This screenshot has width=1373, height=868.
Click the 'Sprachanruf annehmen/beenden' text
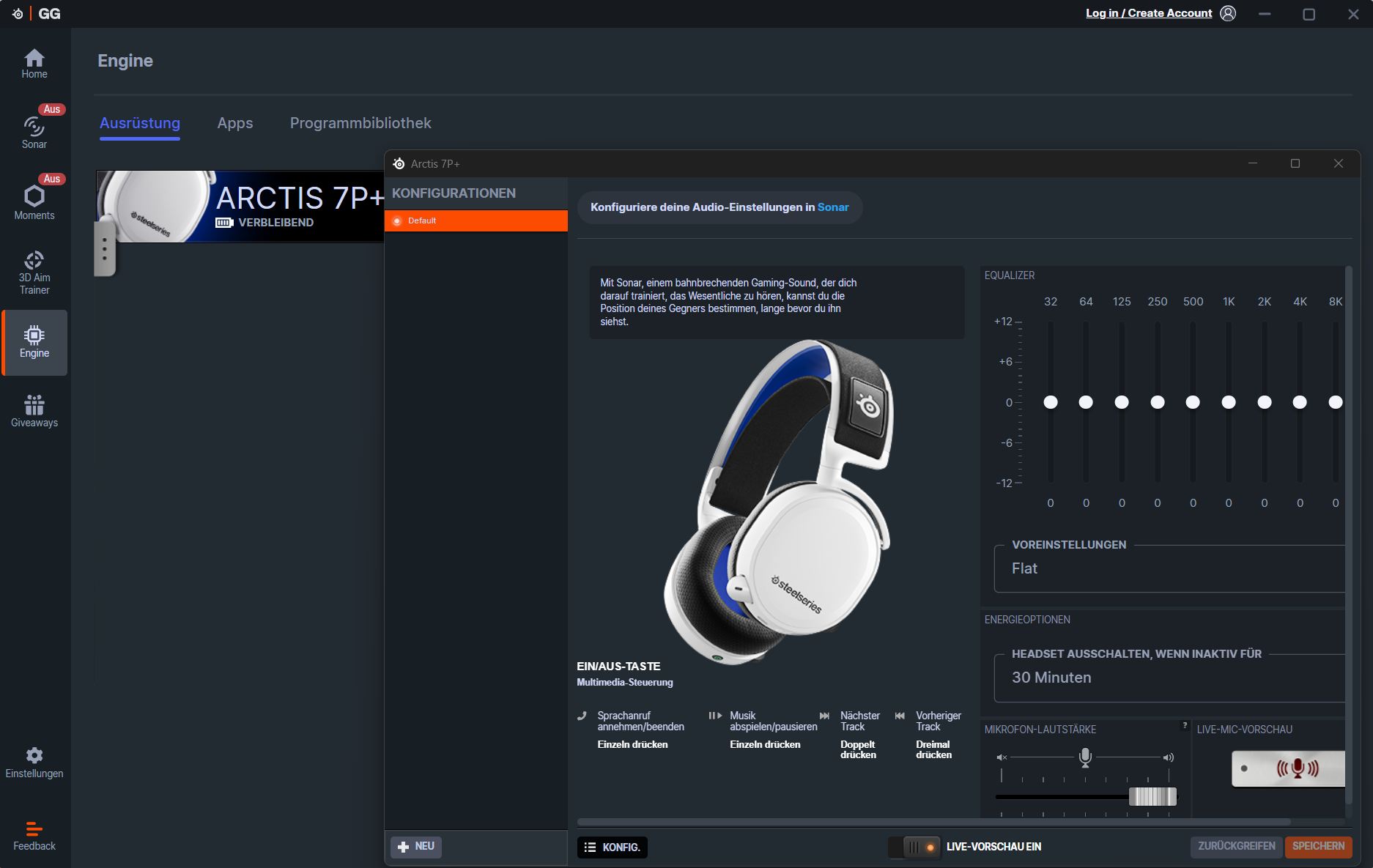coord(640,722)
